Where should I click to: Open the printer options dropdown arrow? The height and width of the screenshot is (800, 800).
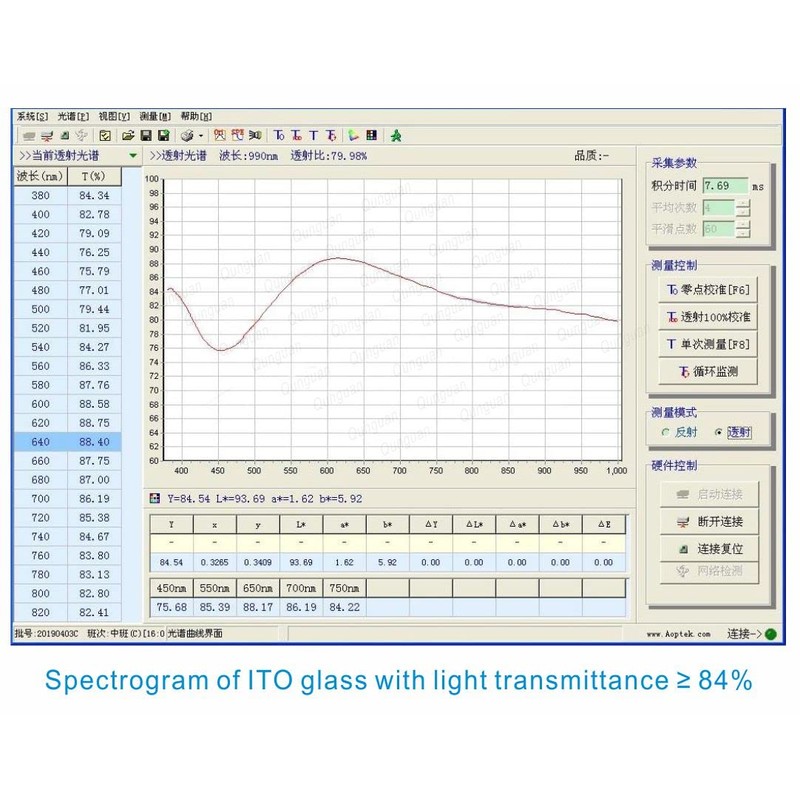[200, 135]
